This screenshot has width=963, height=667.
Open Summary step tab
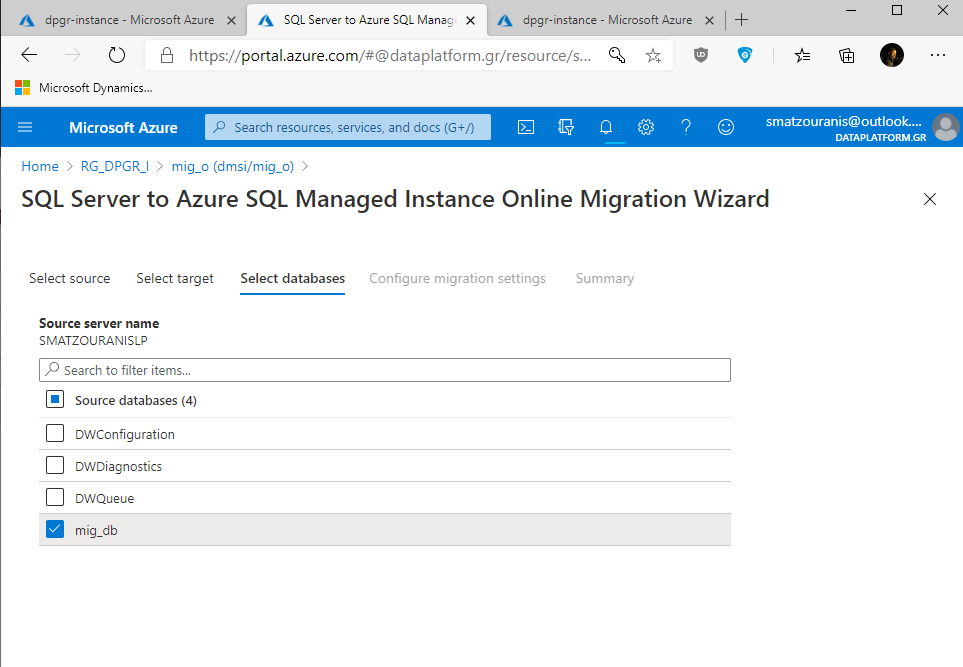[605, 278]
